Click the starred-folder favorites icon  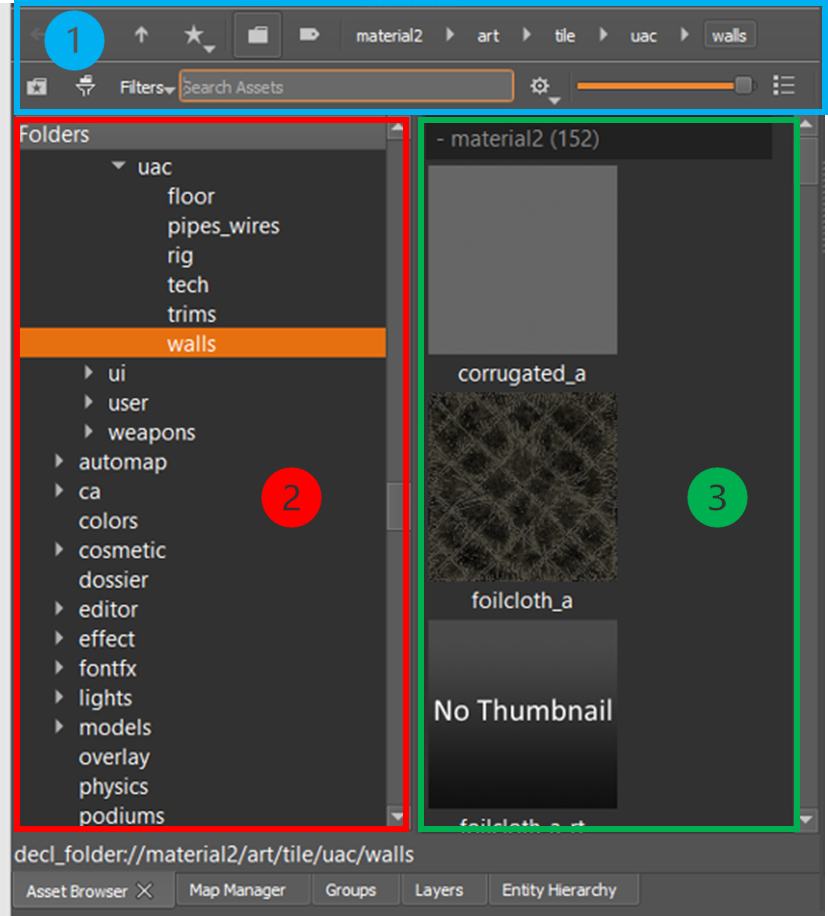pos(37,87)
